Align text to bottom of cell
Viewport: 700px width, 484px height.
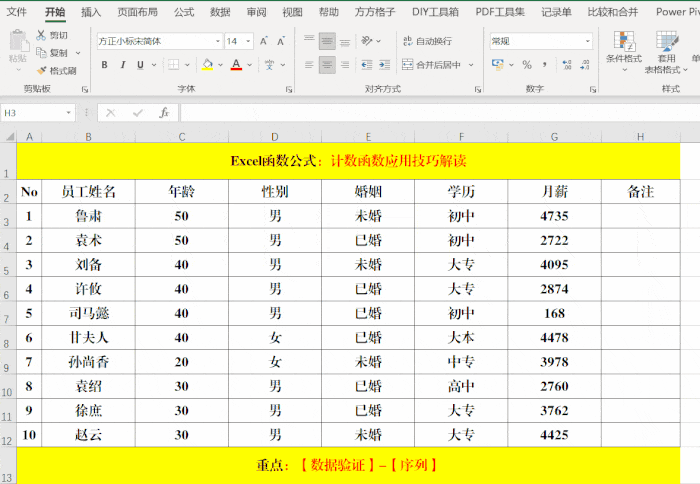345,41
